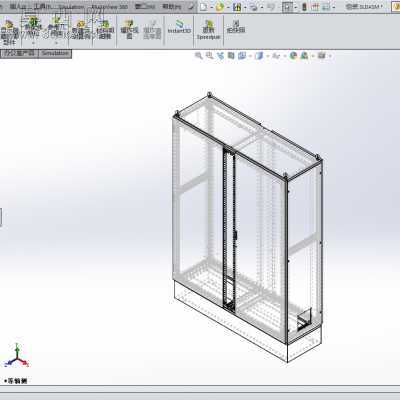Click the Save icon in the top toolbar
The height and width of the screenshot is (400, 400).
(237, 7)
